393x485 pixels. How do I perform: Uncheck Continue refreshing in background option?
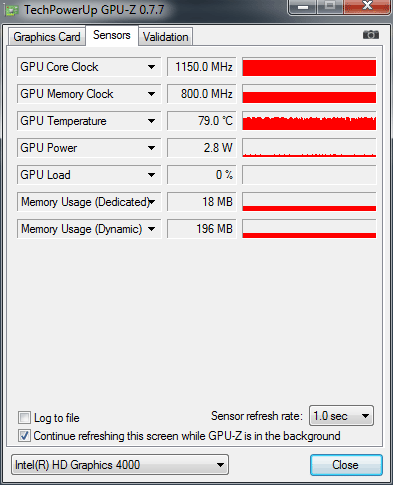(24, 436)
